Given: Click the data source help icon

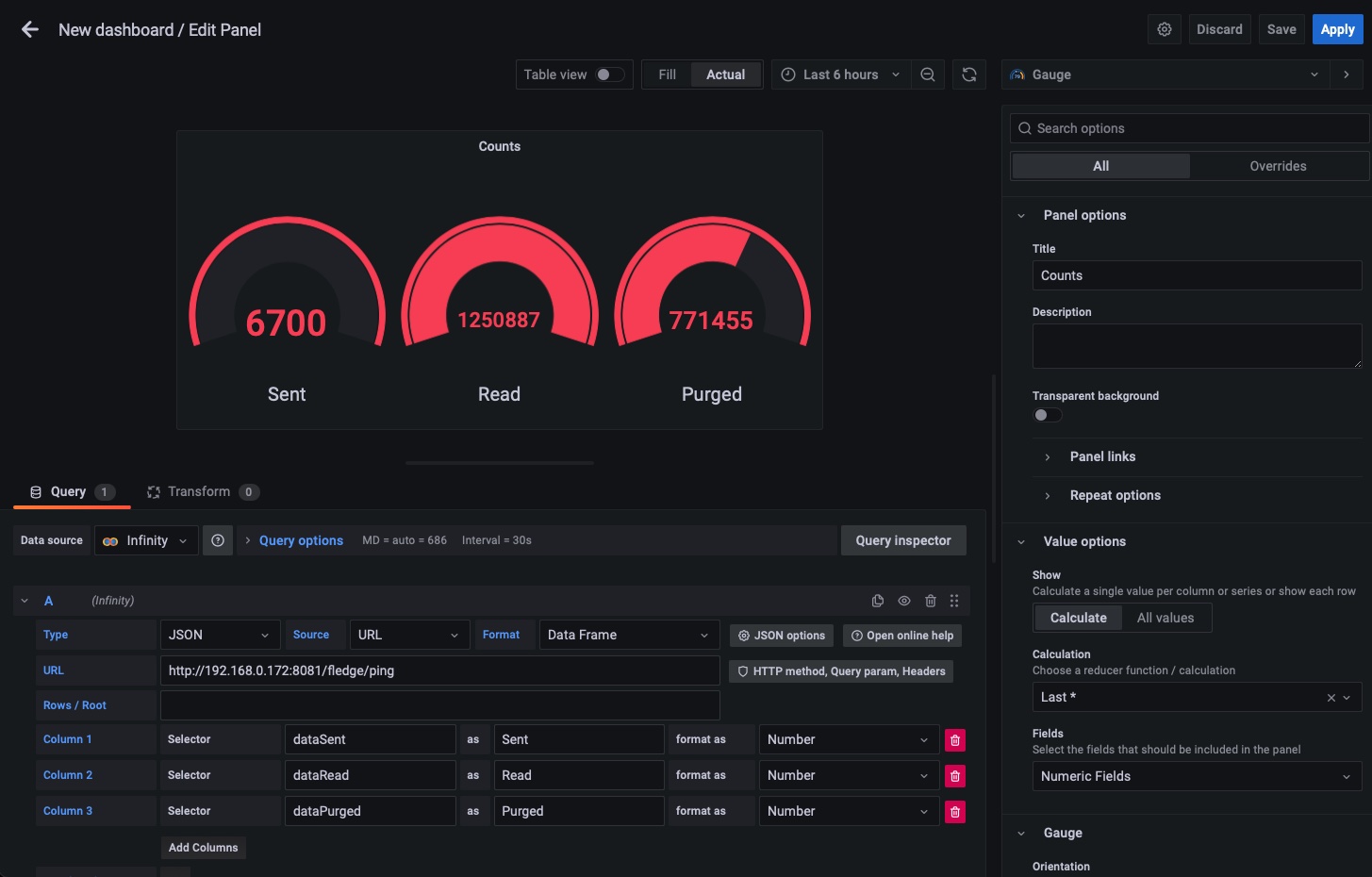Looking at the screenshot, I should (x=218, y=540).
